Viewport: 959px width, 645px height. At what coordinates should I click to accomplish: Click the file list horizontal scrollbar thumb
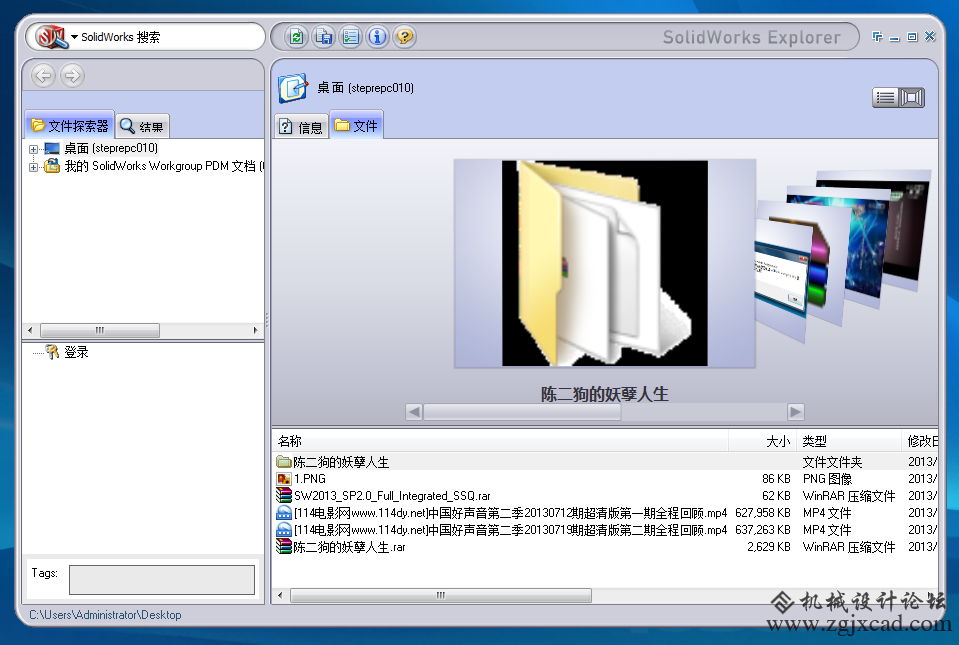(x=440, y=595)
